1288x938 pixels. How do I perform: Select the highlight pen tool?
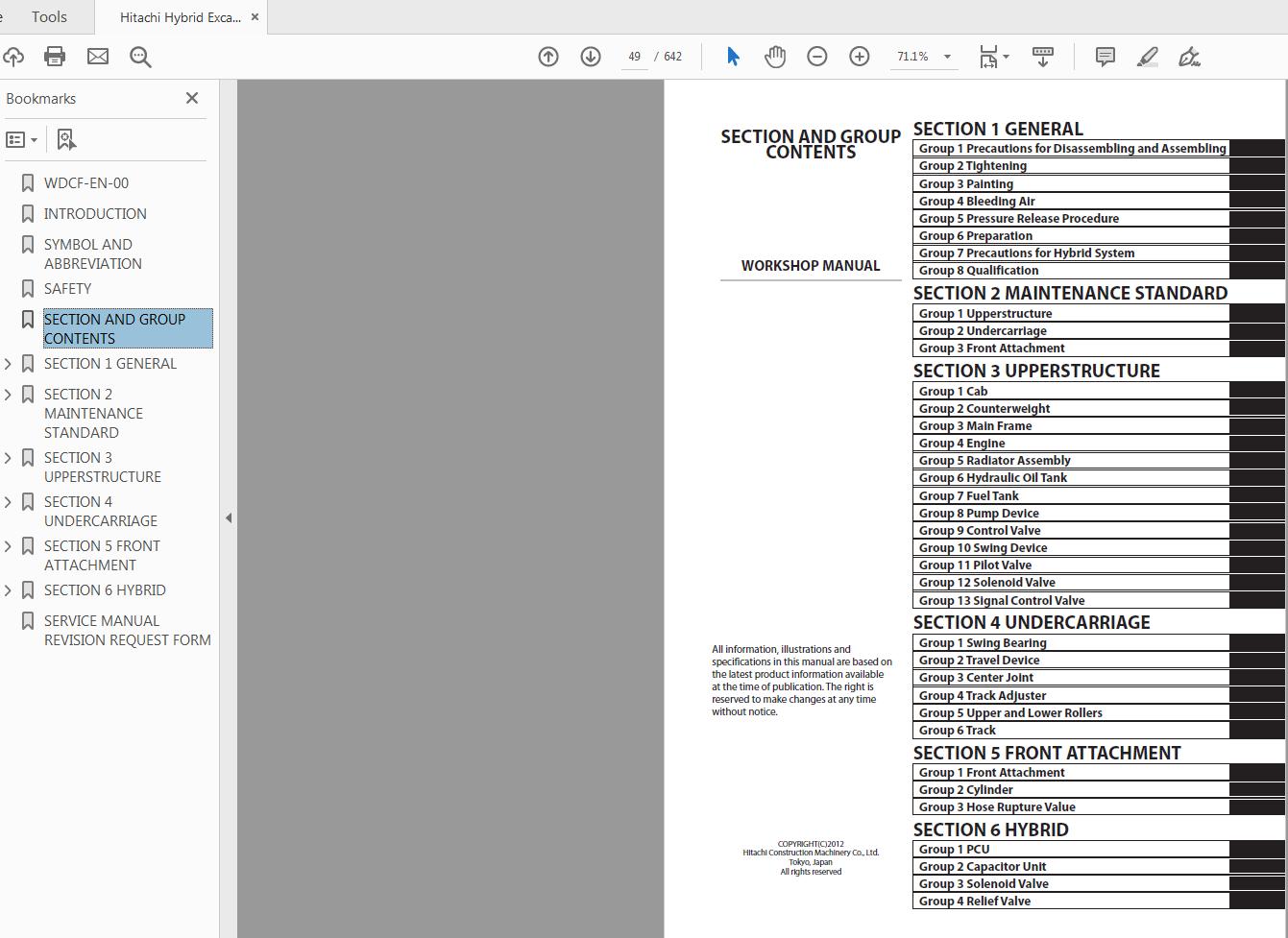tap(1148, 57)
